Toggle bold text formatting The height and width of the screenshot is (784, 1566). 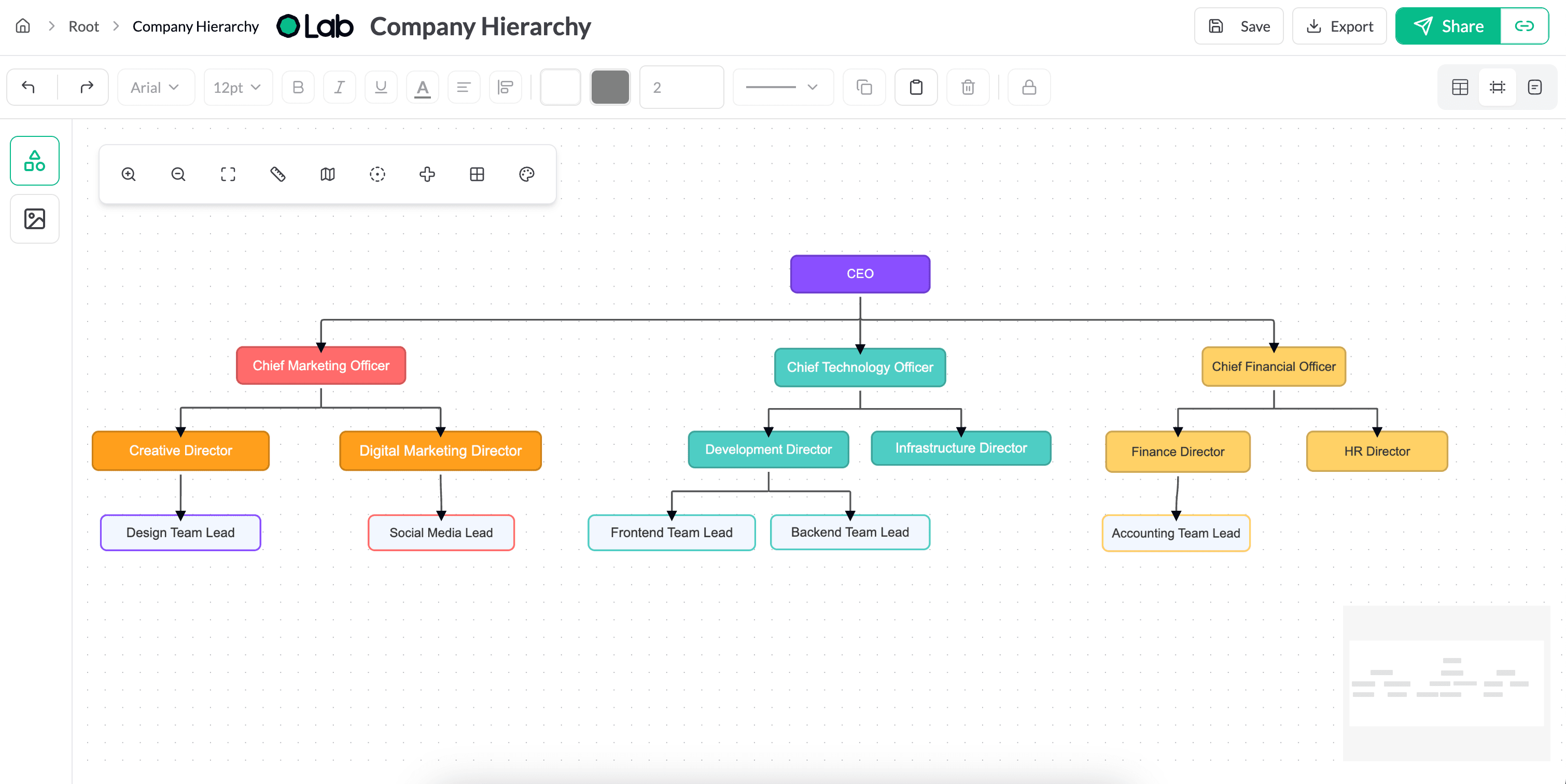click(x=298, y=87)
